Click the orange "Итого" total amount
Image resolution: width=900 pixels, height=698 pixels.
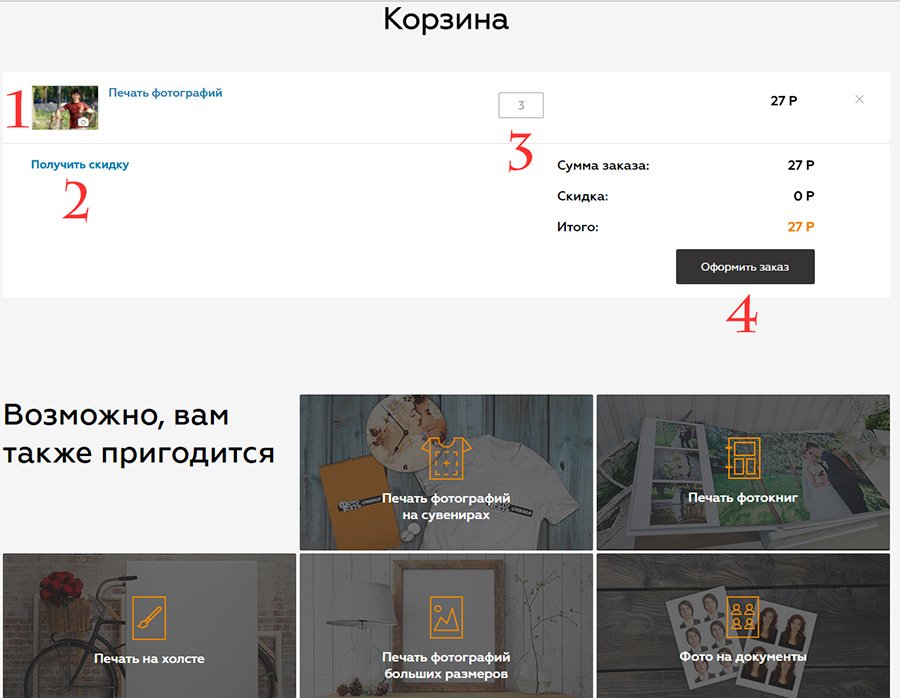[x=800, y=227]
